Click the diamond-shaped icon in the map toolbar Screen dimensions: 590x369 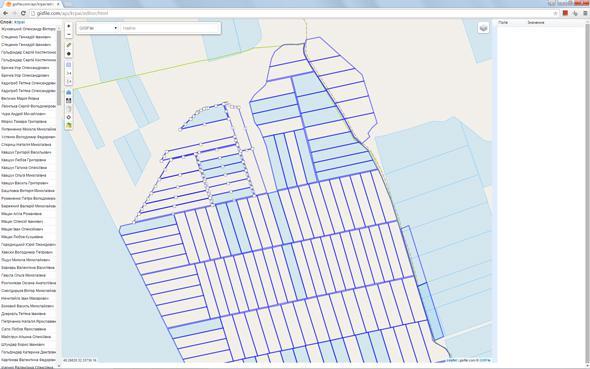[x=68, y=117]
